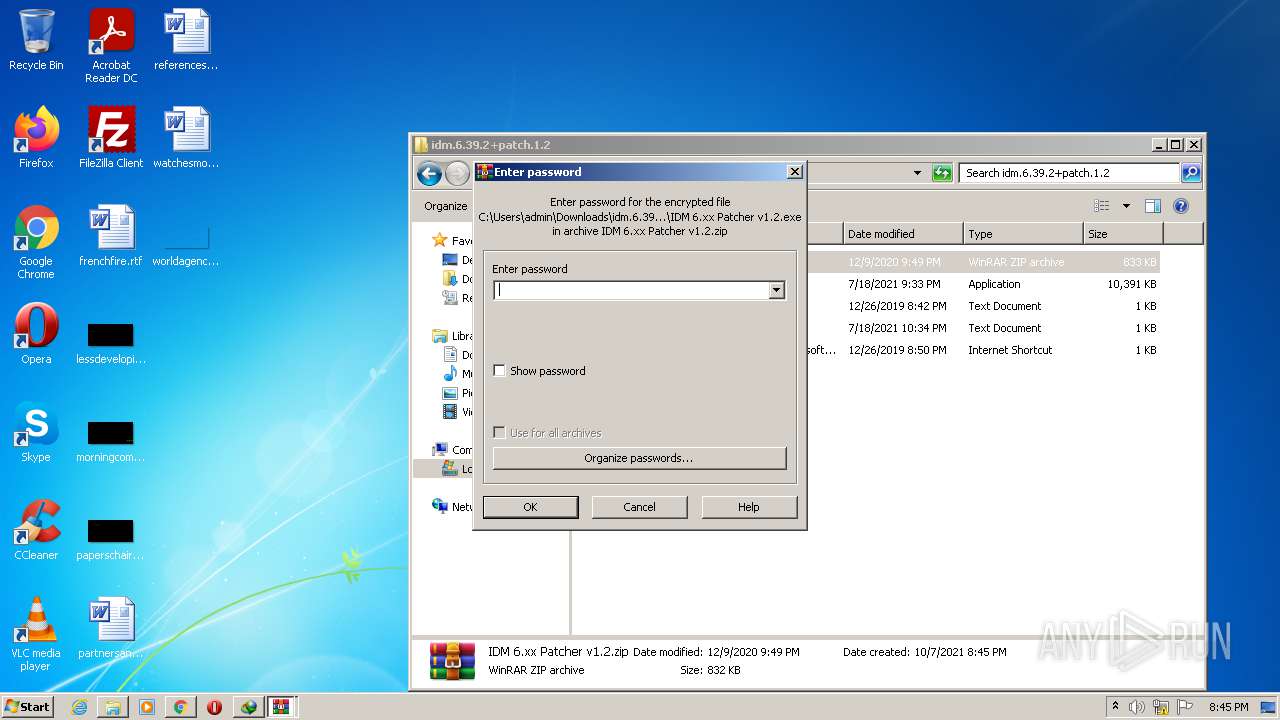Image resolution: width=1280 pixels, height=720 pixels.
Task: Cancel the Enter password dialog
Action: [639, 507]
